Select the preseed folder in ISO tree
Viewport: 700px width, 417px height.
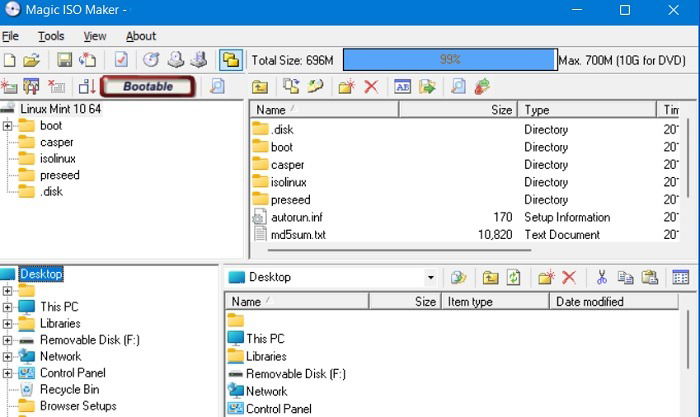[x=59, y=175]
